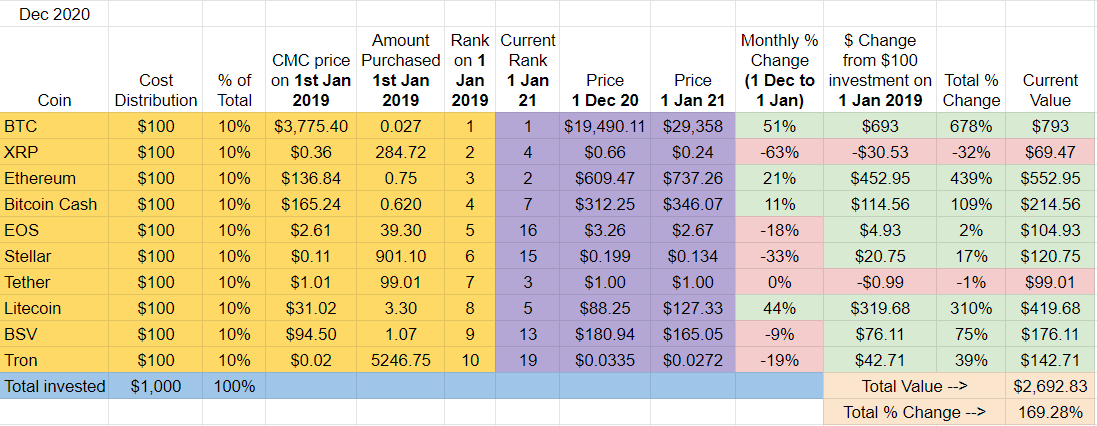The image size is (1097, 426).
Task: Click the $1,000 total cost cell
Action: coord(155,387)
